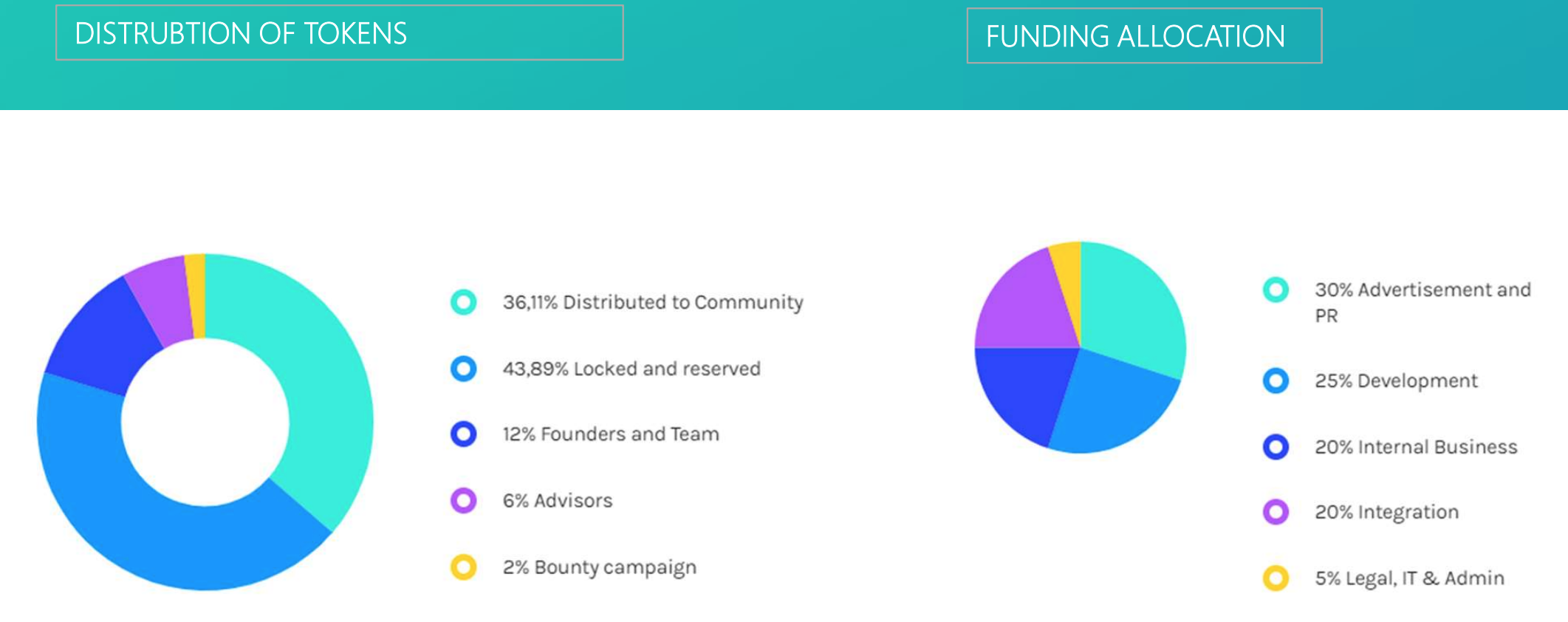
Task: Click the yellow Bounty campaign legend circle
Action: (463, 567)
